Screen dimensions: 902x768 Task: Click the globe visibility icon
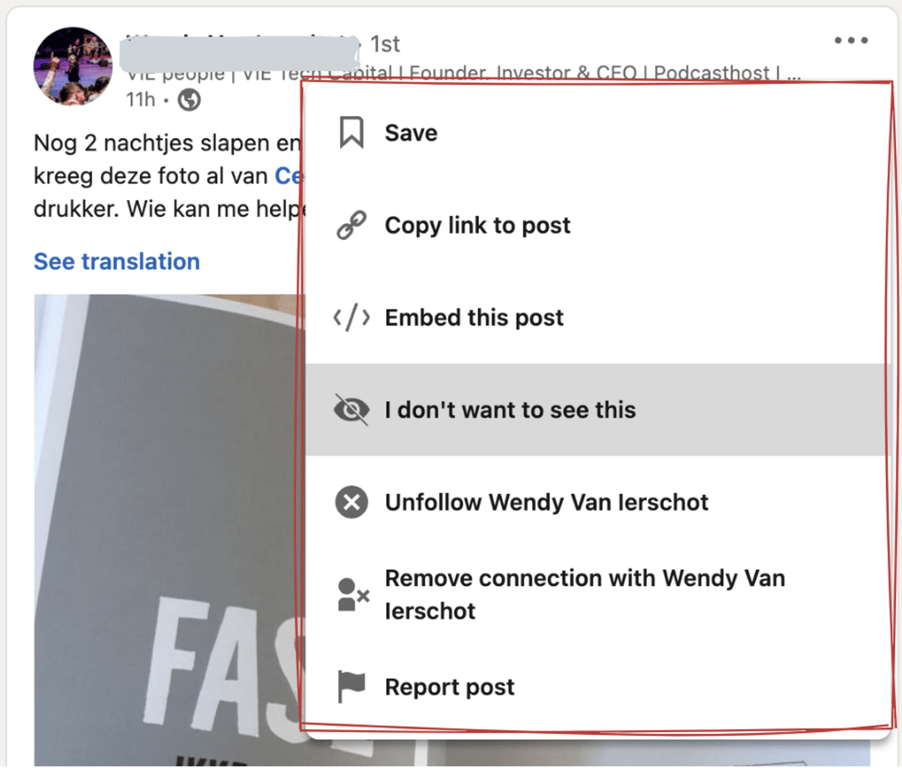pyautogui.click(x=189, y=100)
